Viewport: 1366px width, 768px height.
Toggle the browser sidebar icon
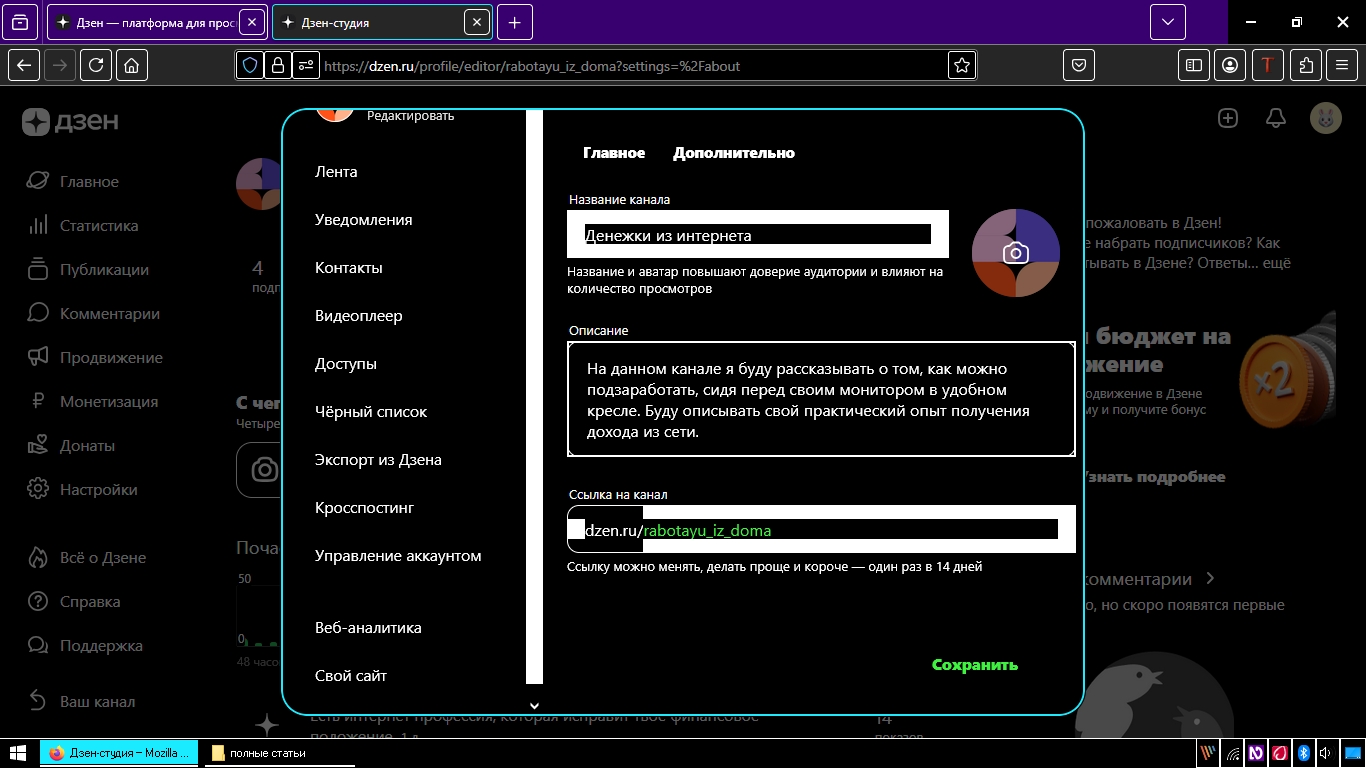click(x=1194, y=66)
